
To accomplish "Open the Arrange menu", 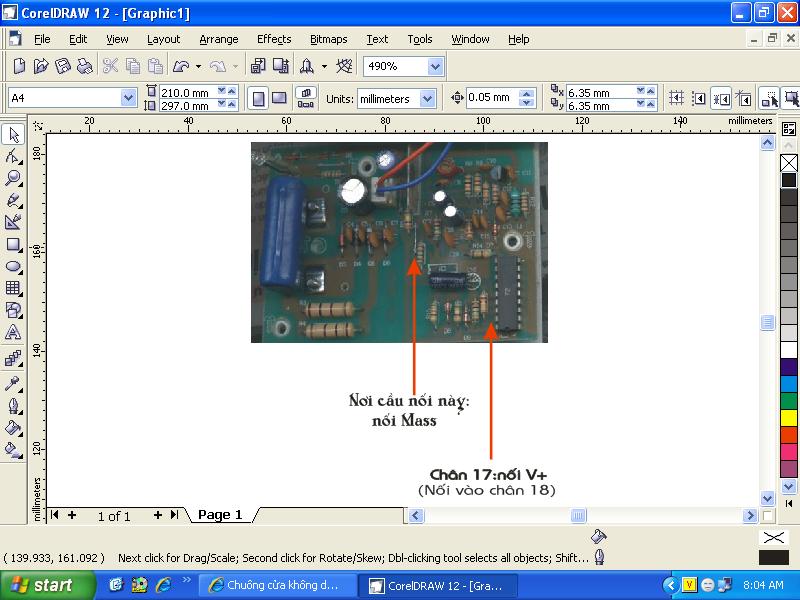I will coord(218,39).
